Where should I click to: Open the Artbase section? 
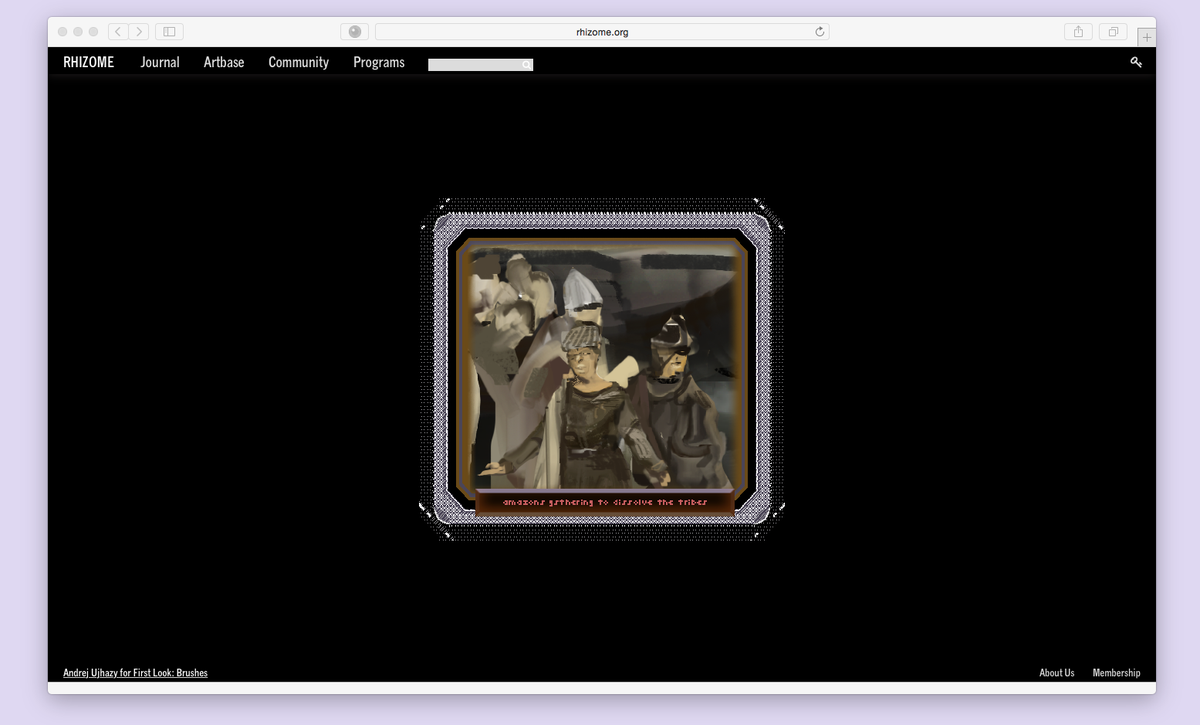(224, 62)
